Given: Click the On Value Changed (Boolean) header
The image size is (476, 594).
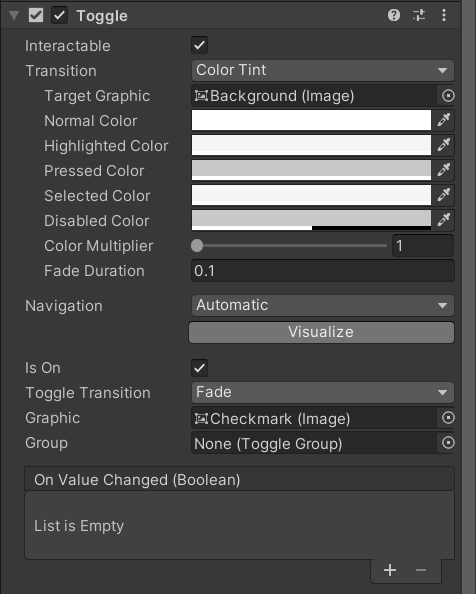Looking at the screenshot, I should (x=239, y=479).
